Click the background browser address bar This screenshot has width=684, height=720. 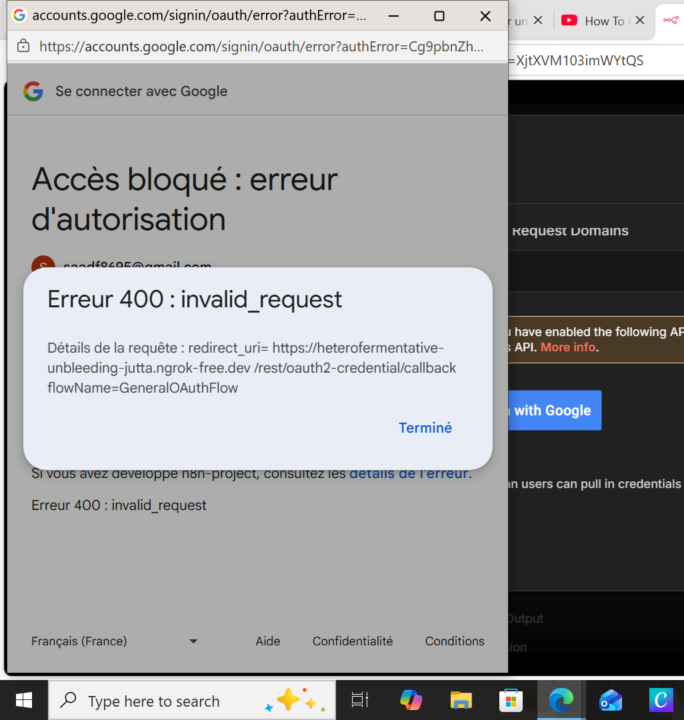(596, 61)
